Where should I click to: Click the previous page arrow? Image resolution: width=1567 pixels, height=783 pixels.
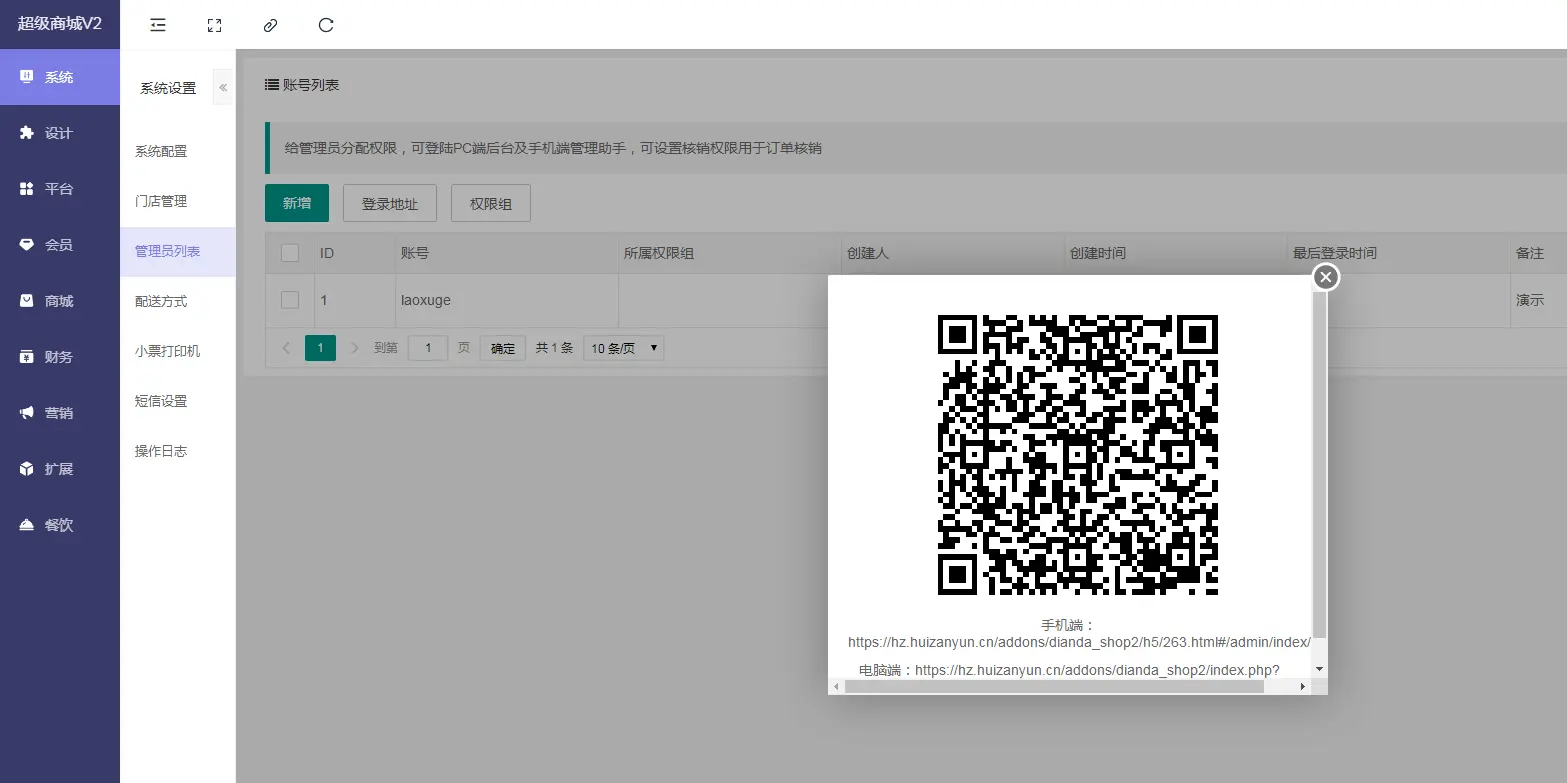pos(287,348)
